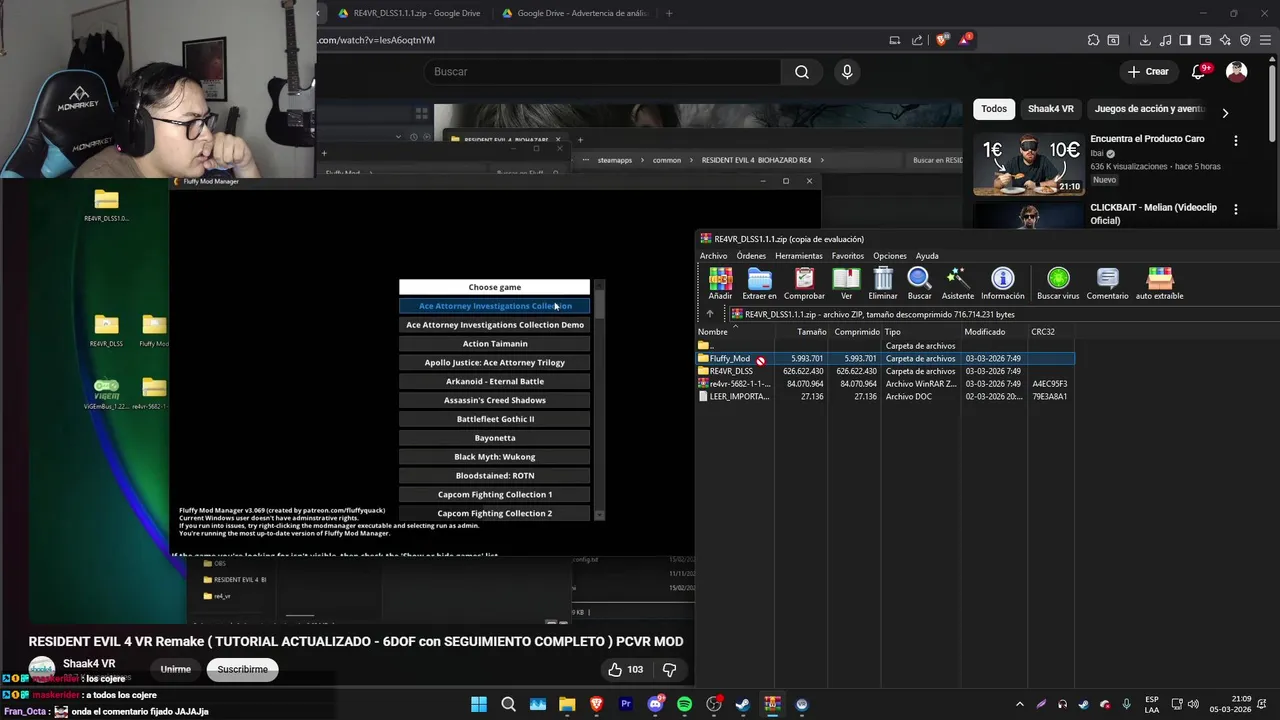Image resolution: width=1280 pixels, height=720 pixels.
Task: Open the browser downloads icon
Action: point(1145,40)
